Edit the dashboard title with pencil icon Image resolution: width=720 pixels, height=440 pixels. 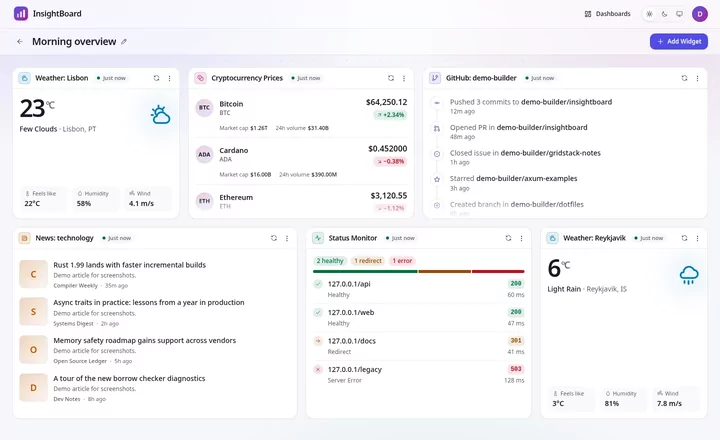[124, 41]
